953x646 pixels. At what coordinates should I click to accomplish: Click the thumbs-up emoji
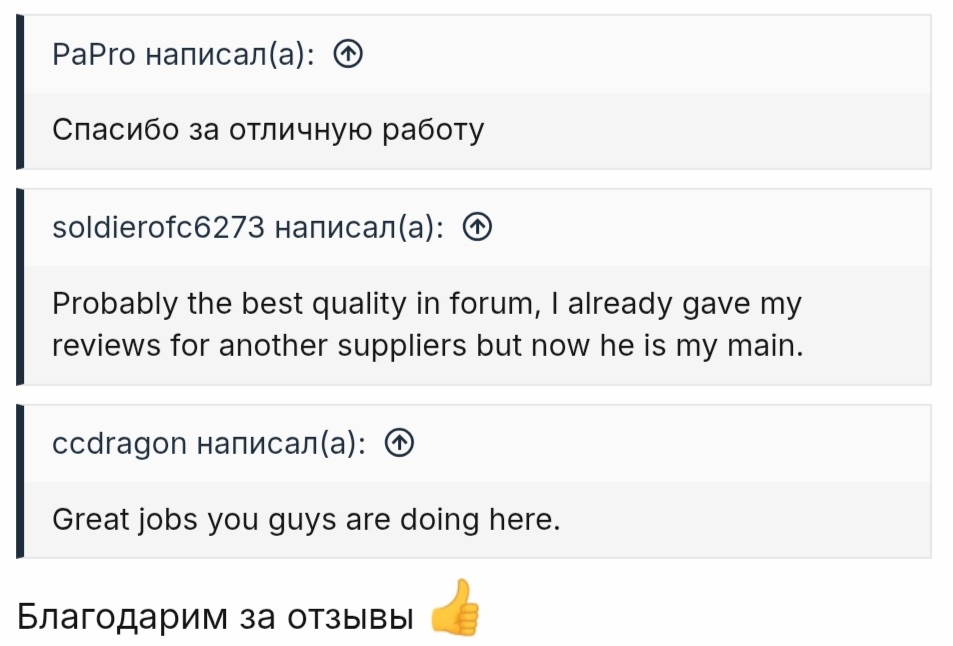click(x=454, y=608)
